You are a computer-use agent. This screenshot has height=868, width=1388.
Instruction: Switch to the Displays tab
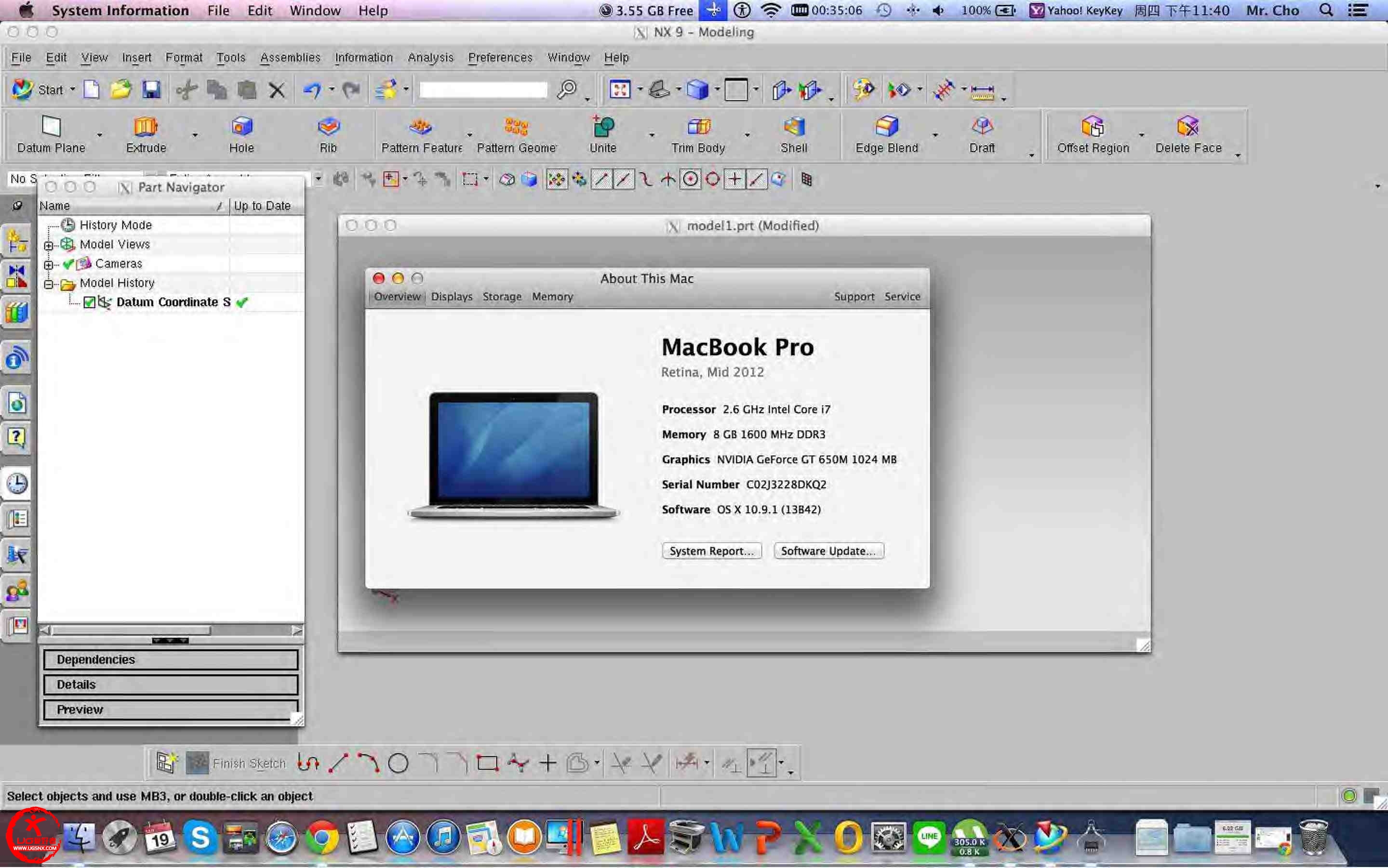(452, 297)
